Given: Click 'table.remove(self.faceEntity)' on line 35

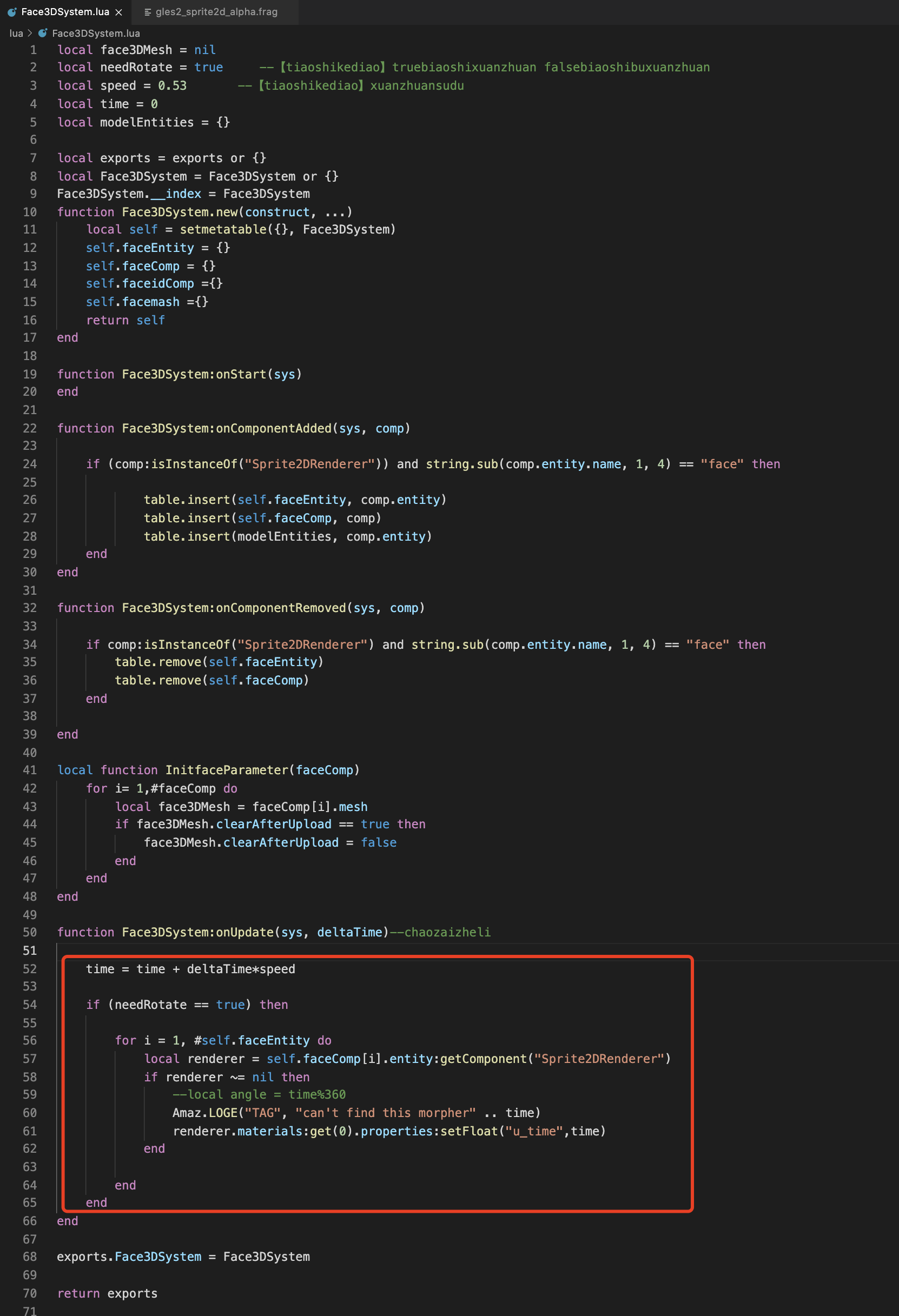Looking at the screenshot, I should point(219,662).
